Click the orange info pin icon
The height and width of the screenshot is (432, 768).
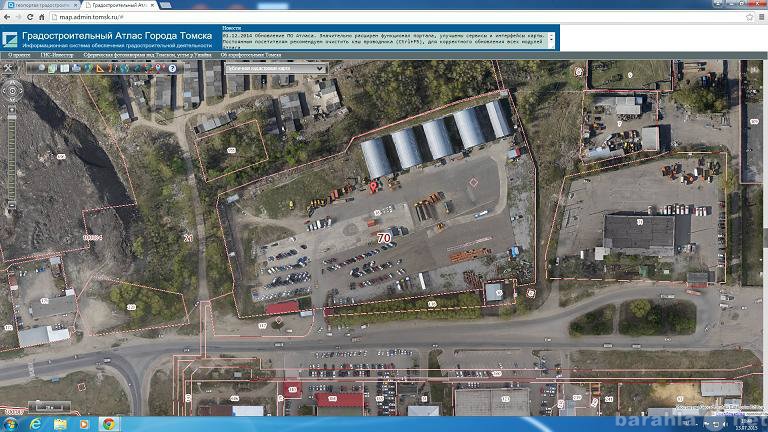(111, 68)
